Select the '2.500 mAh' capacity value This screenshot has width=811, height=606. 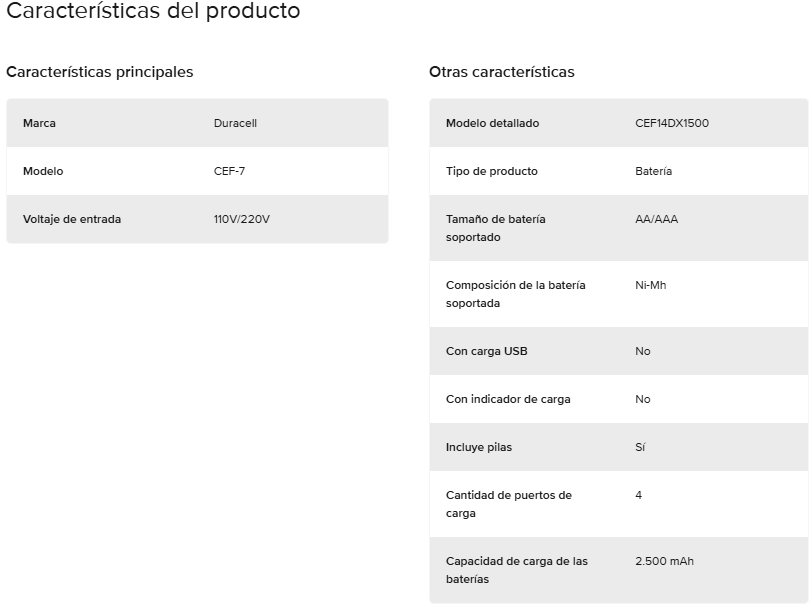[664, 561]
